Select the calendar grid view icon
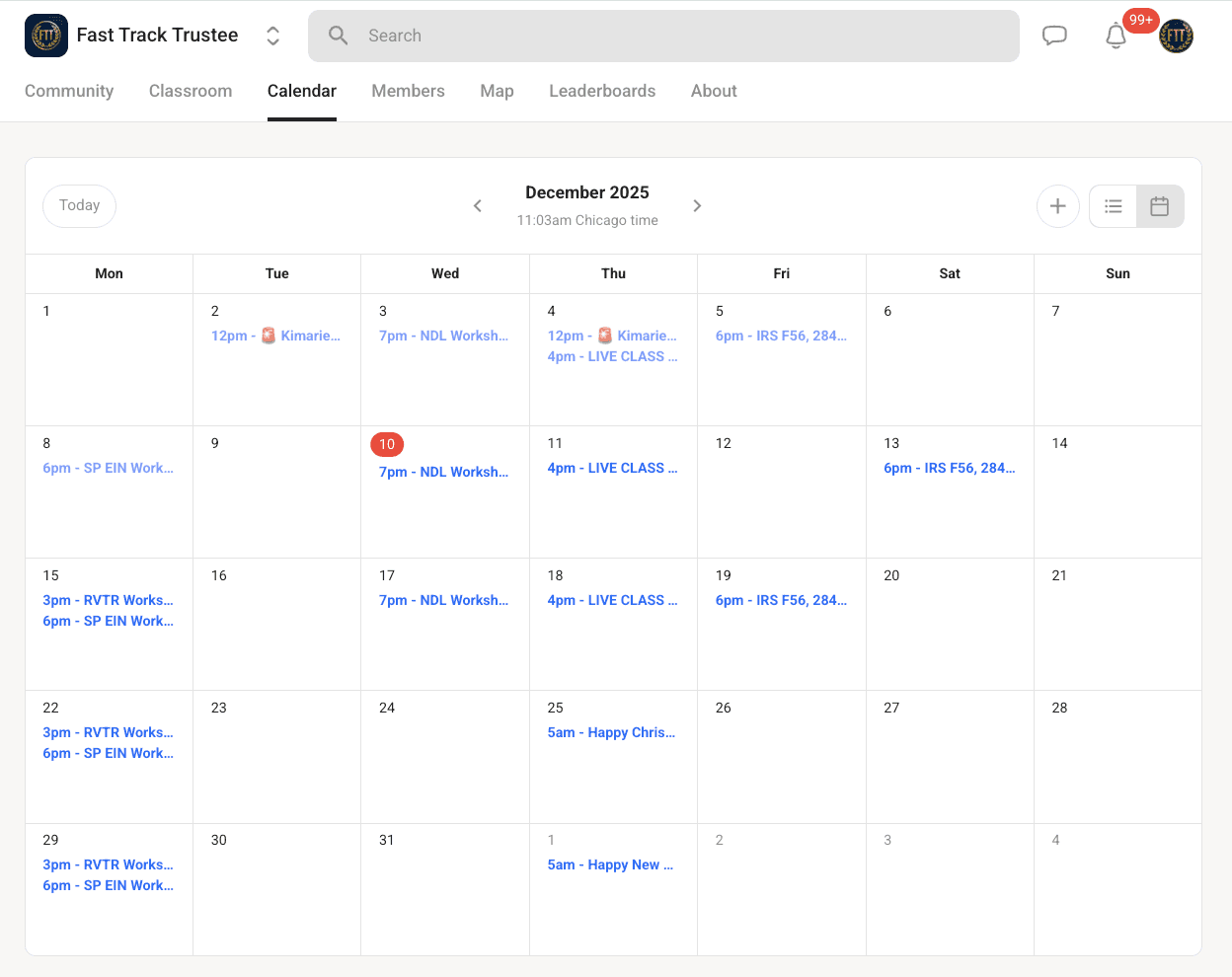Screen dimensions: 1232x977 click(1159, 206)
